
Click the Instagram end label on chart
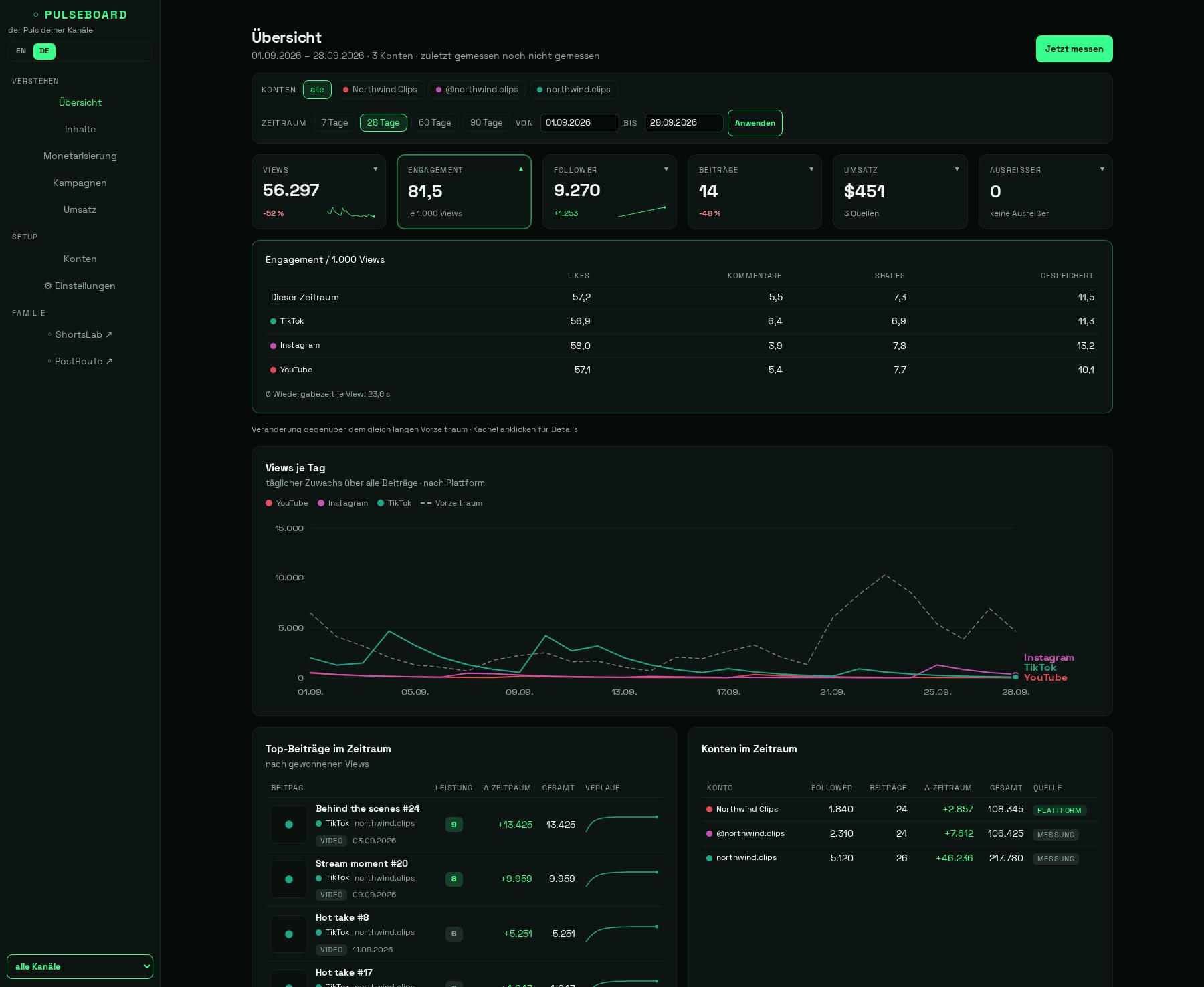[x=1049, y=657]
